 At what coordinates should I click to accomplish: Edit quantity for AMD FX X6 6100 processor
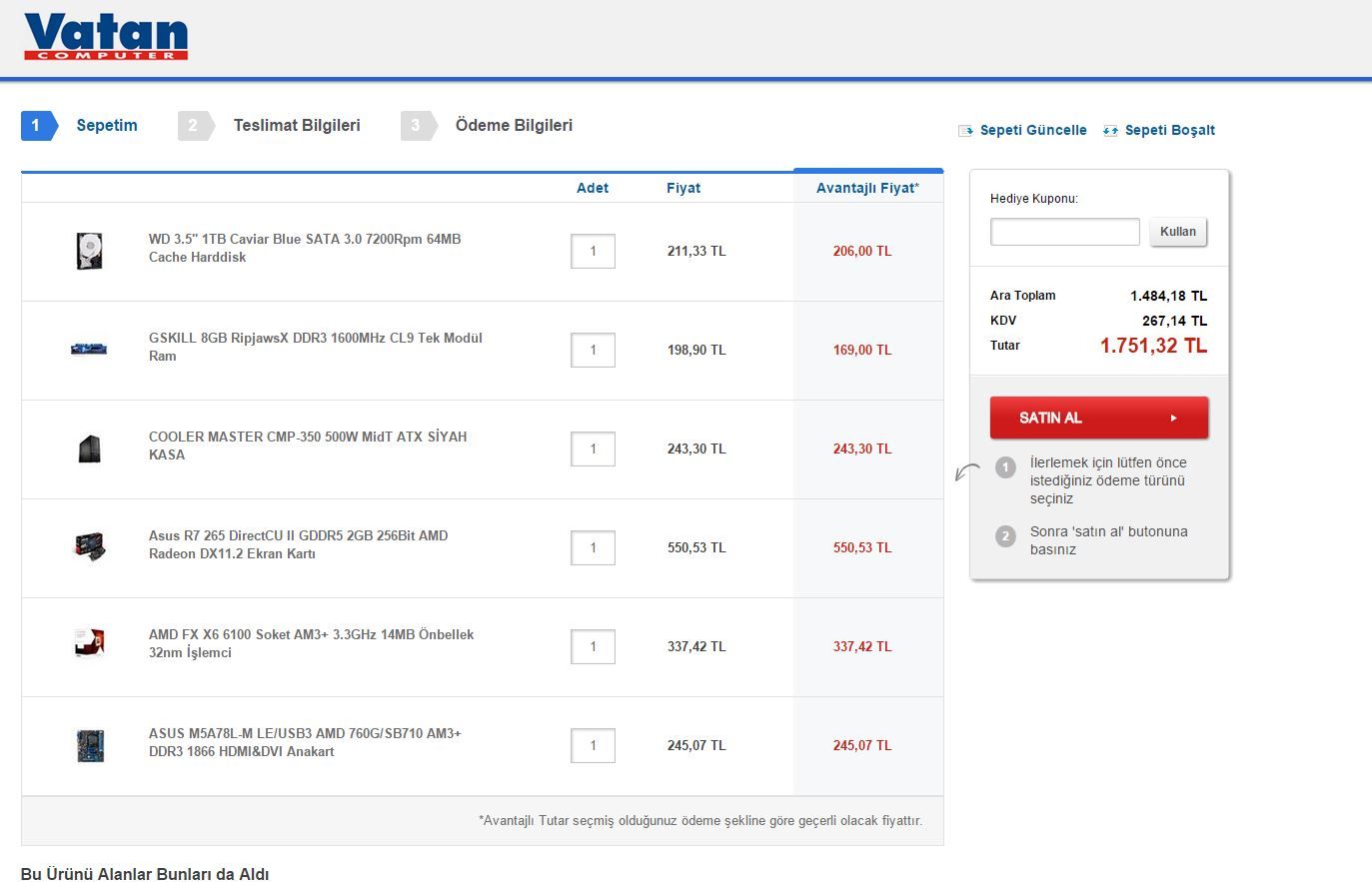pyautogui.click(x=593, y=646)
